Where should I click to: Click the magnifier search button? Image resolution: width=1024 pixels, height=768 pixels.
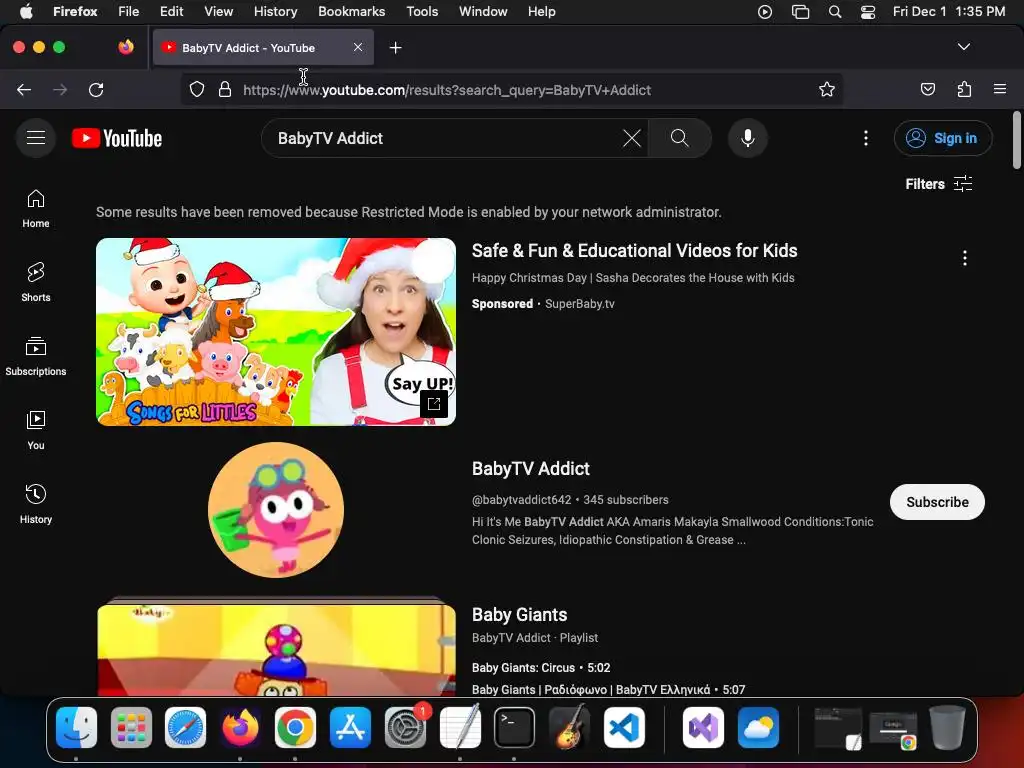click(680, 138)
